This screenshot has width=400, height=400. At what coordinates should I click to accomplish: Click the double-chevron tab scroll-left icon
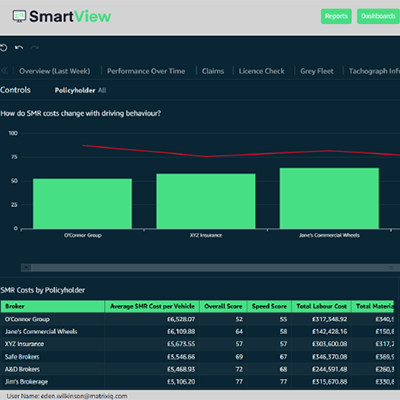click(x=5, y=70)
